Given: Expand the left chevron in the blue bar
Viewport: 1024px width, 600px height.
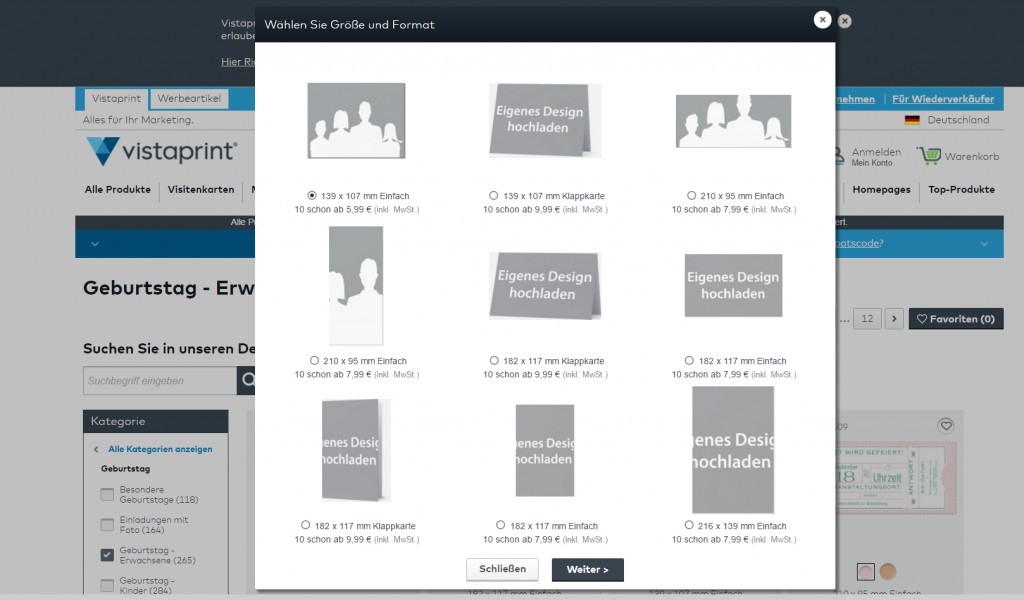Looking at the screenshot, I should click(x=95, y=244).
